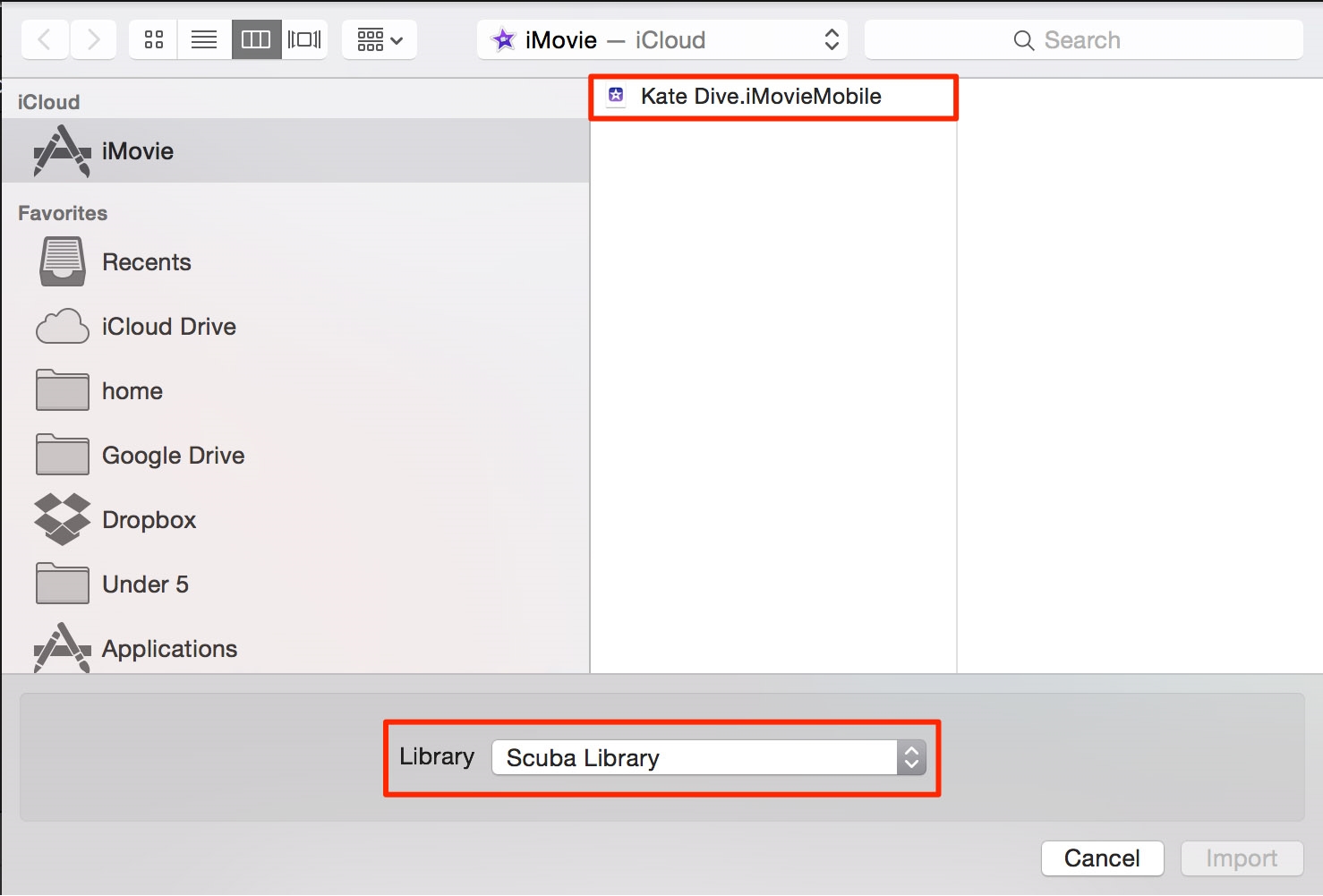Open Recents in Favorites
The height and width of the screenshot is (896, 1323).
(295, 262)
